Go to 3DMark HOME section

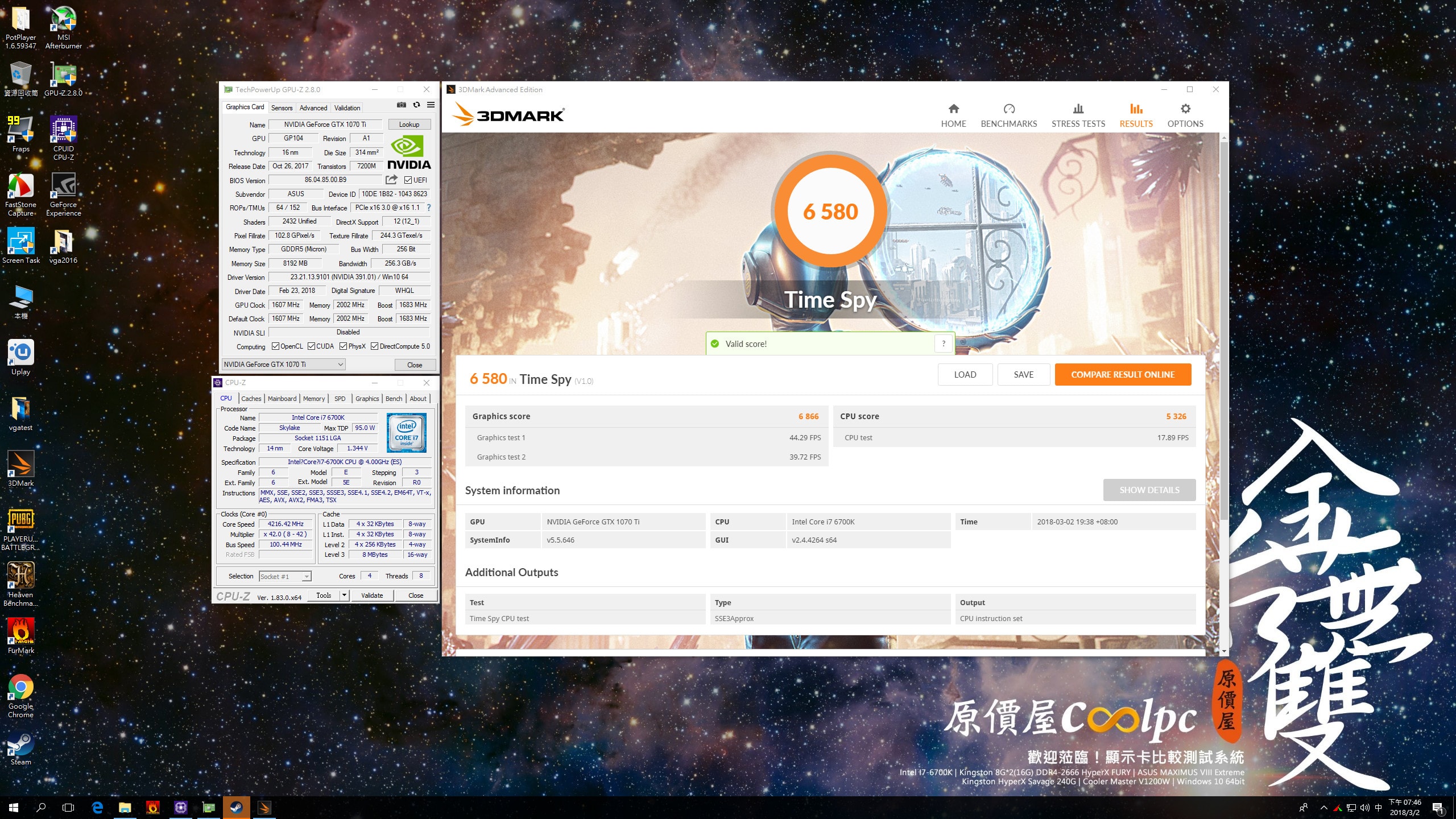[953, 115]
